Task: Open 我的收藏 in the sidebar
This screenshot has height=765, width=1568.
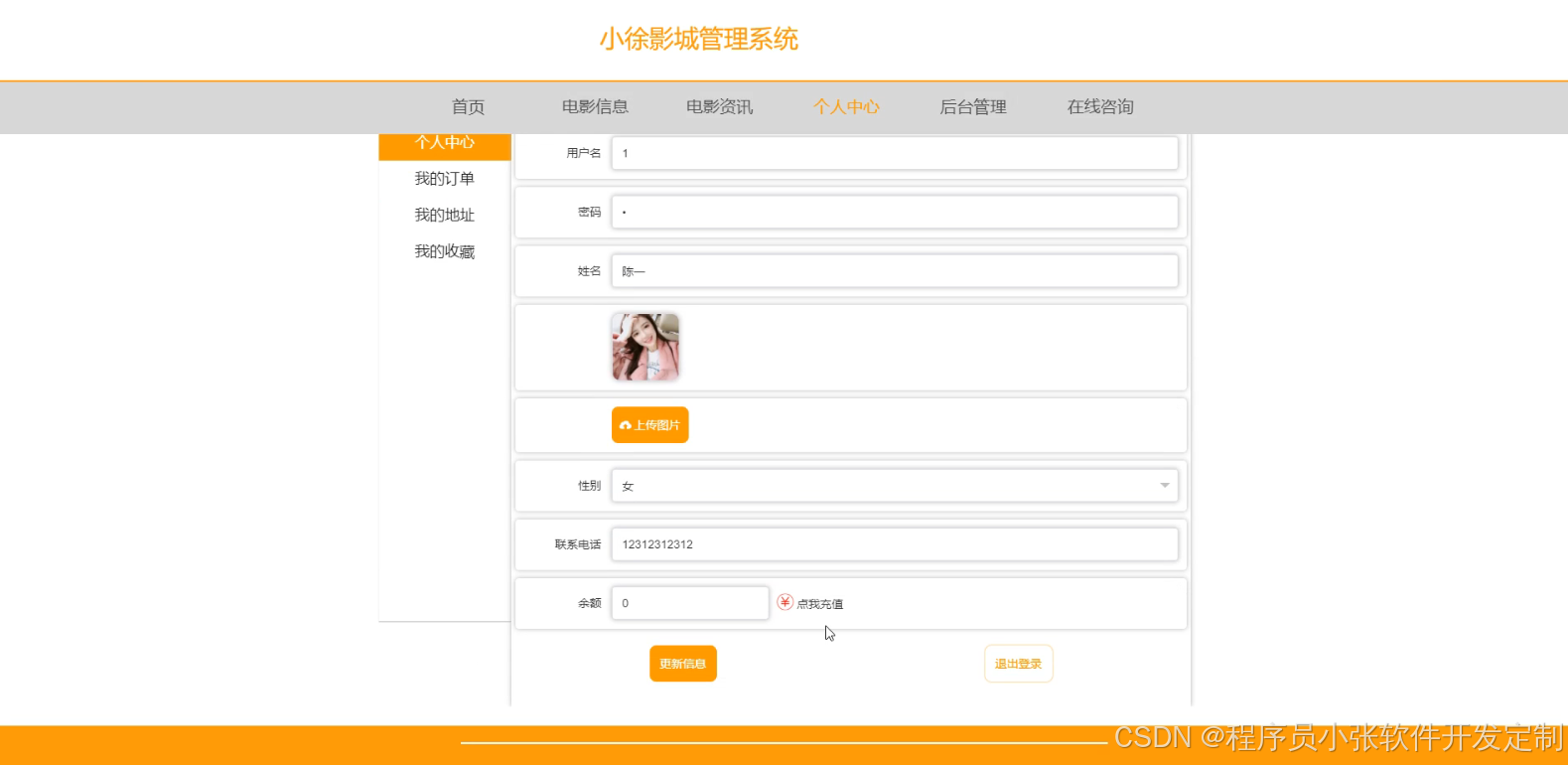Action: [x=445, y=252]
